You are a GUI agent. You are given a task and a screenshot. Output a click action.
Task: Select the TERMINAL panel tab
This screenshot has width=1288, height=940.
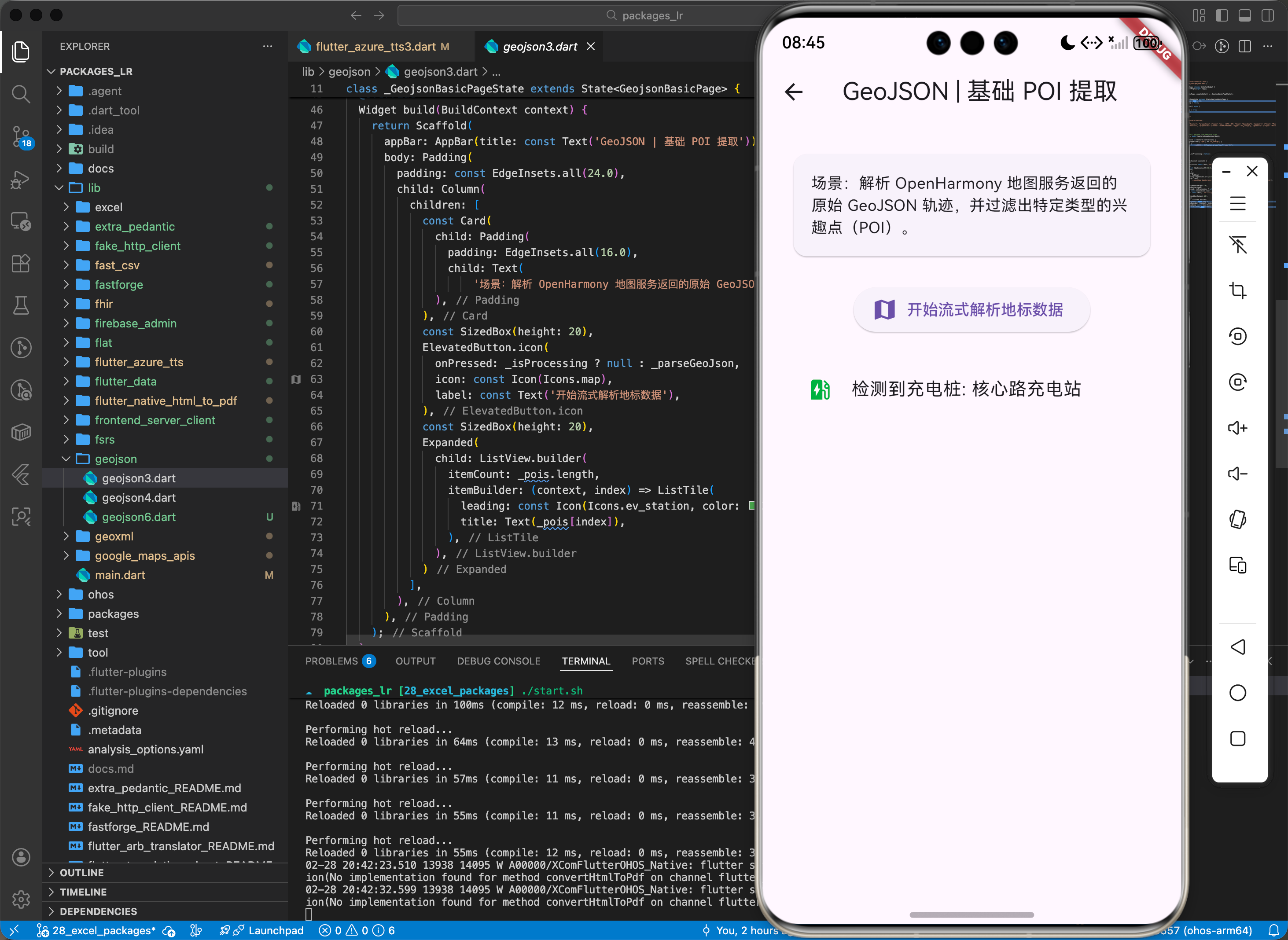point(586,661)
